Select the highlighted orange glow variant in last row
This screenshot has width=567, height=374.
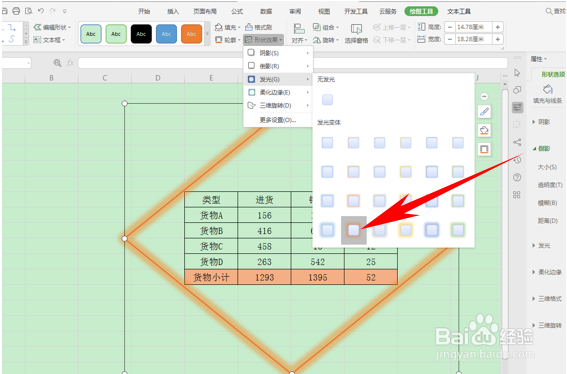click(x=354, y=230)
